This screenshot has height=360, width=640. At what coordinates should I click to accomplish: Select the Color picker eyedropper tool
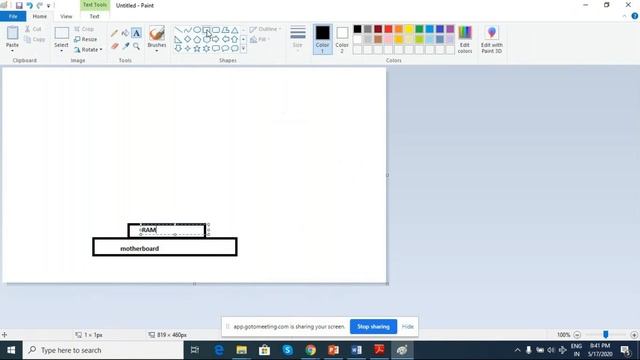pos(126,46)
